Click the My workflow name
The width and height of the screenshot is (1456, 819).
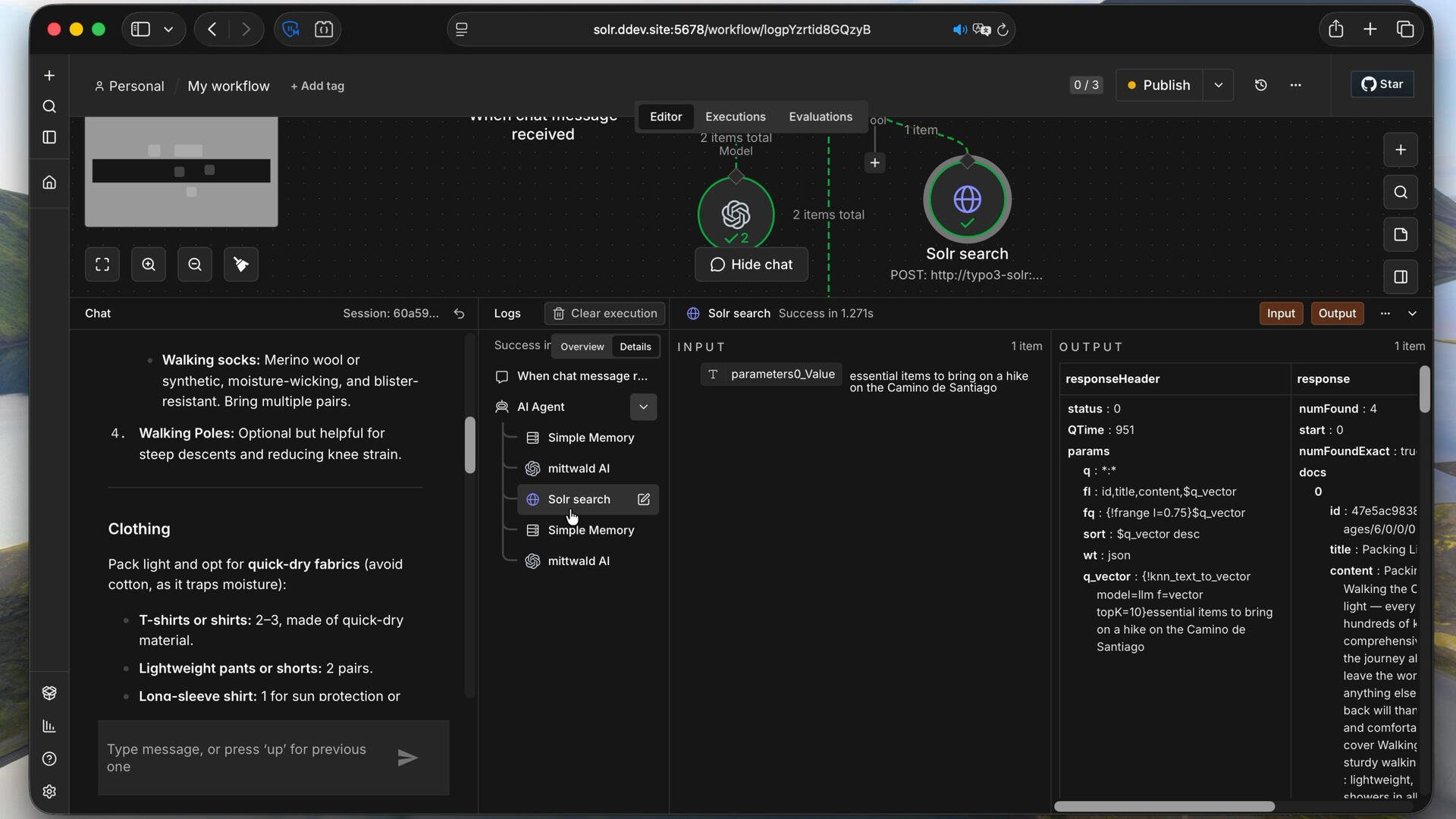click(228, 86)
